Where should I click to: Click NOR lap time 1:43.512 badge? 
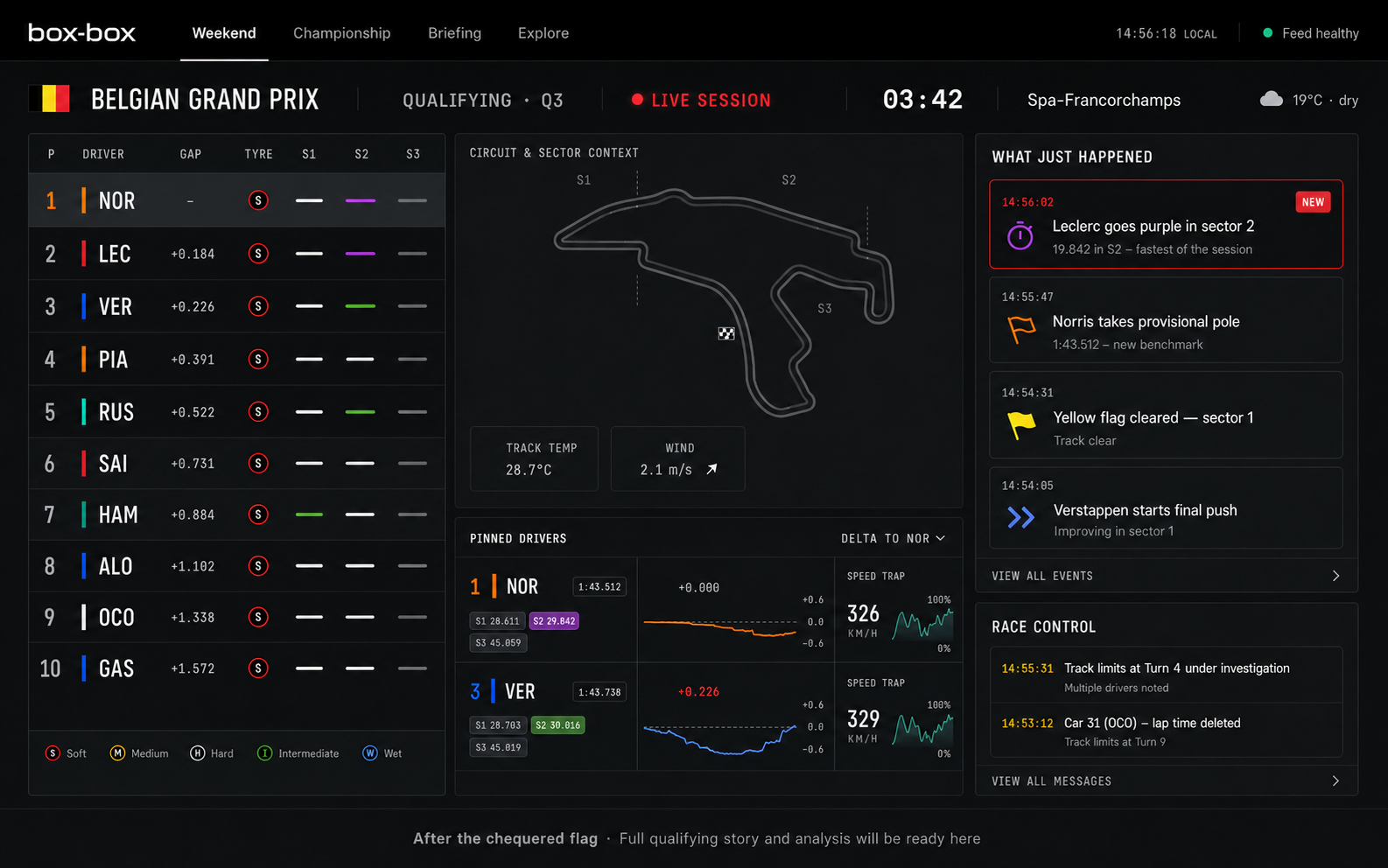pyautogui.click(x=599, y=587)
